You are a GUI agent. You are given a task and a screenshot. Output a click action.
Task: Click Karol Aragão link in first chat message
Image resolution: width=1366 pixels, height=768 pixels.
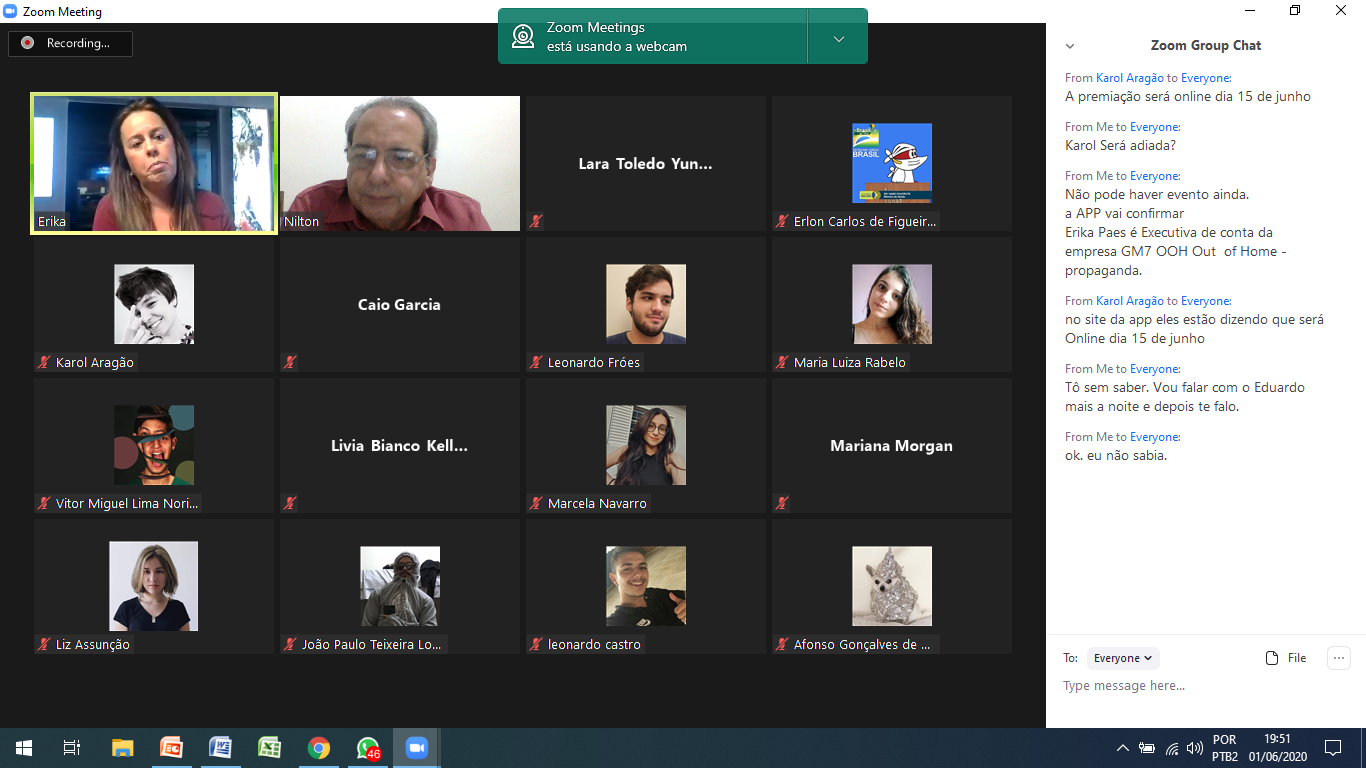1130,78
